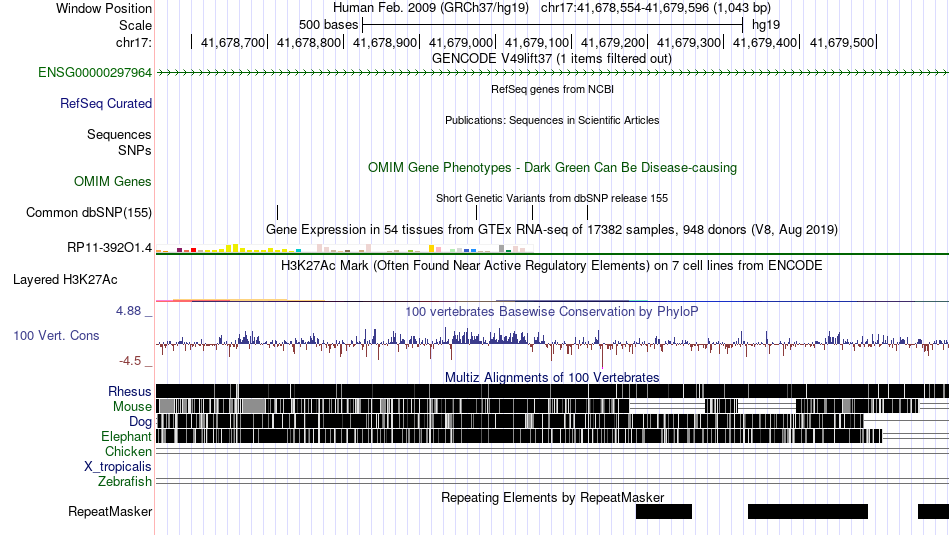
Task: Open 100 Vert. Cons track label
Action: click(x=56, y=336)
